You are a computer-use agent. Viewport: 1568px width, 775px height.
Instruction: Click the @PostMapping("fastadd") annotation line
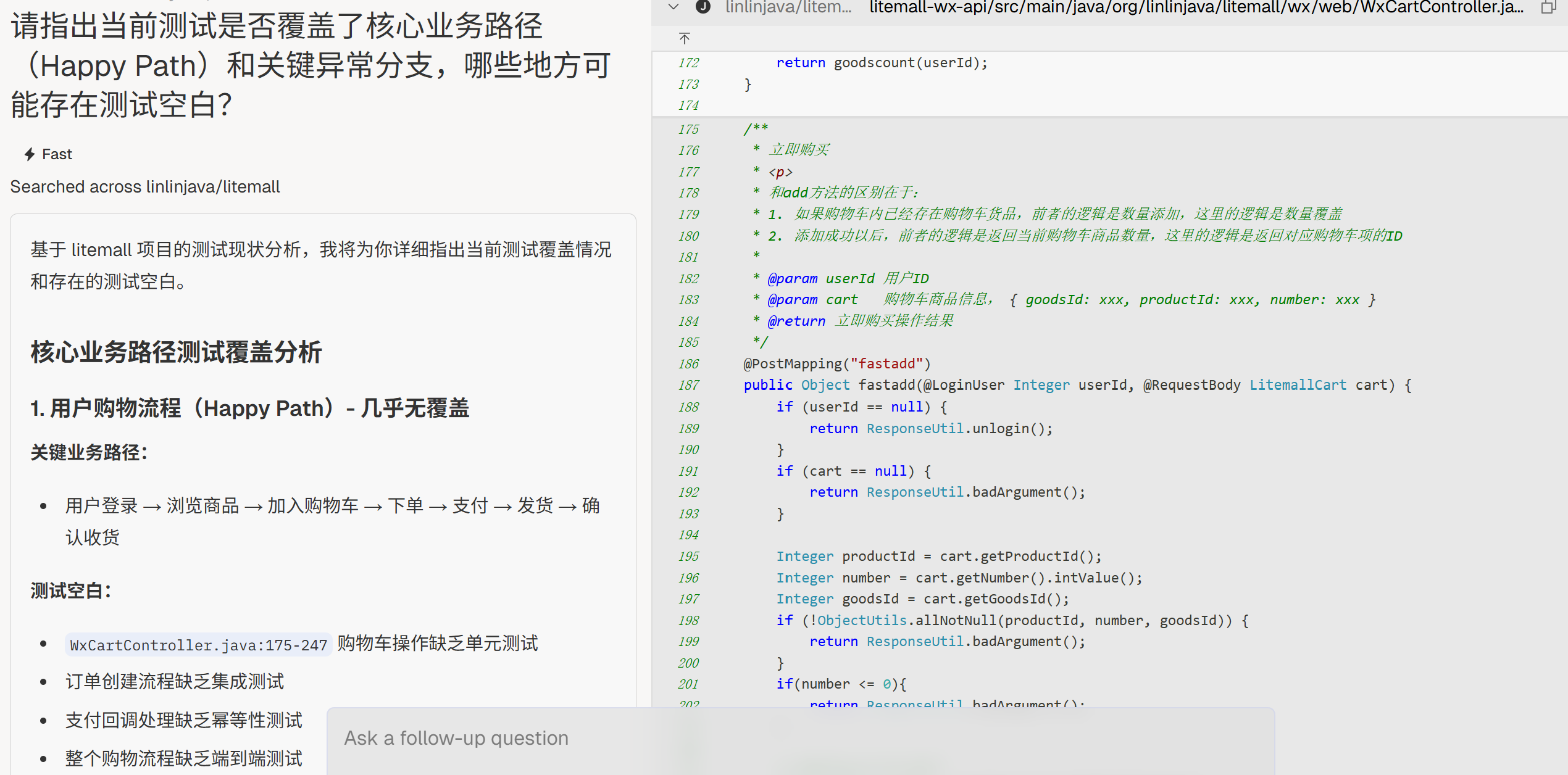pyautogui.click(x=836, y=364)
